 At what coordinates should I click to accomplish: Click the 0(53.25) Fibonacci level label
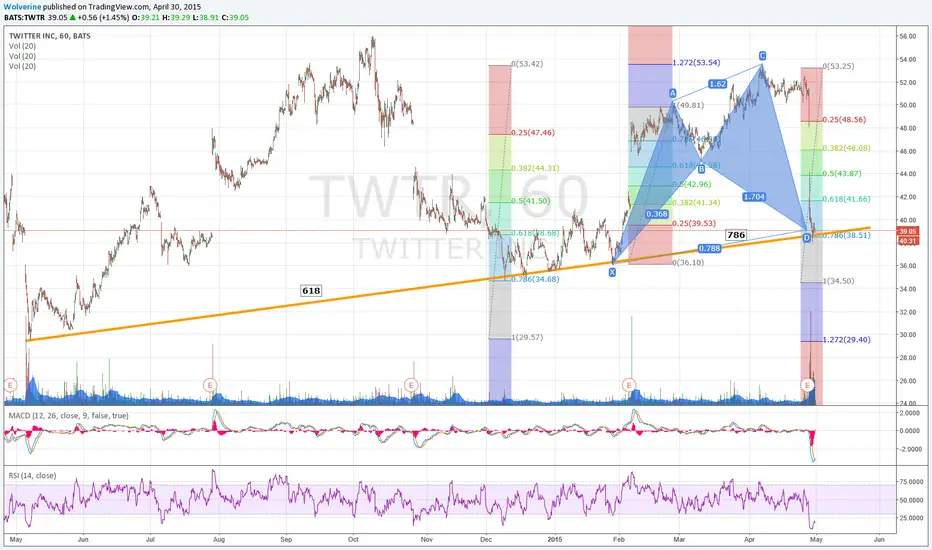pos(839,66)
